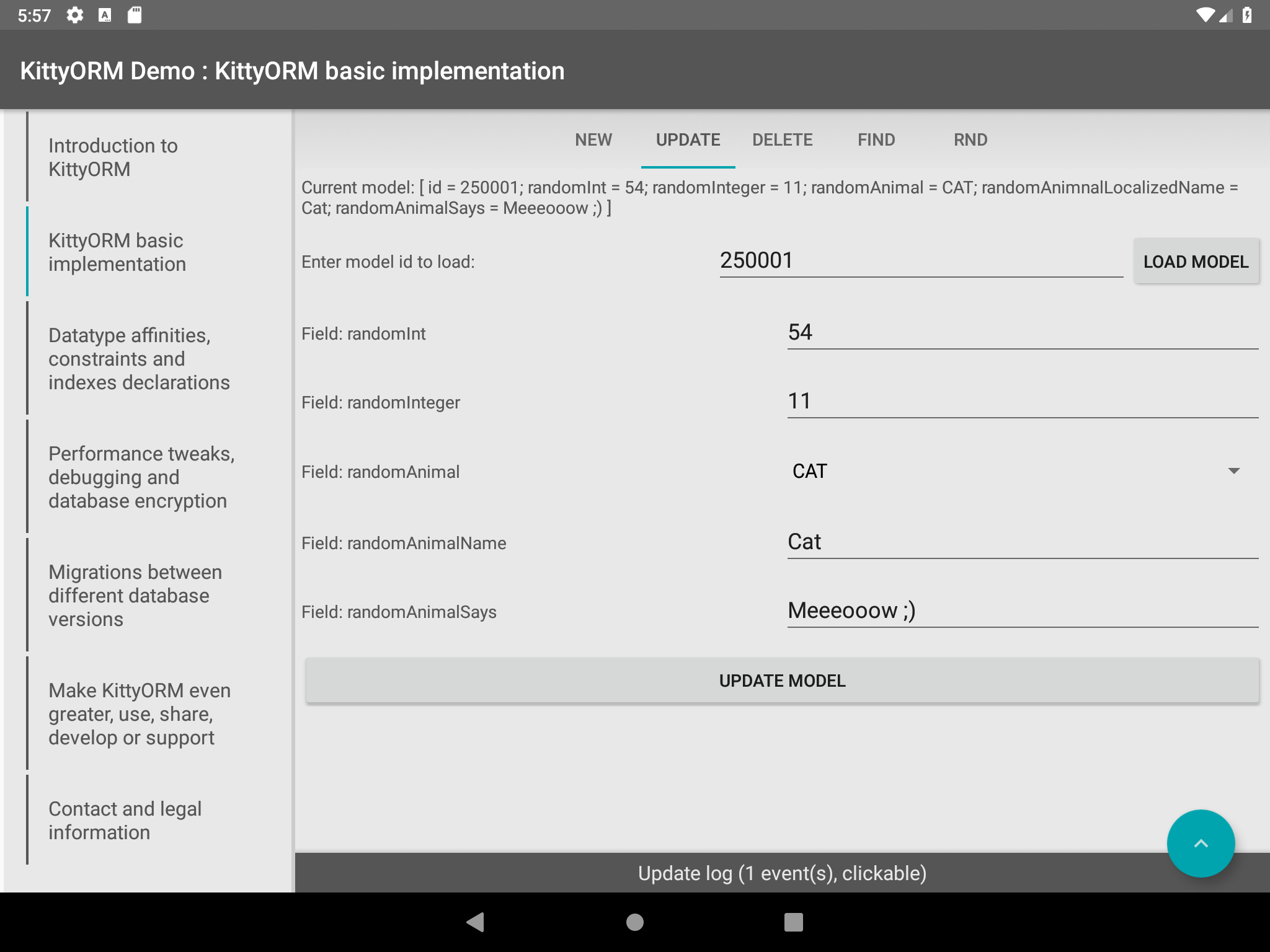Open Make KittyORM even greater section
The width and height of the screenshot is (1270, 952).
(159, 713)
